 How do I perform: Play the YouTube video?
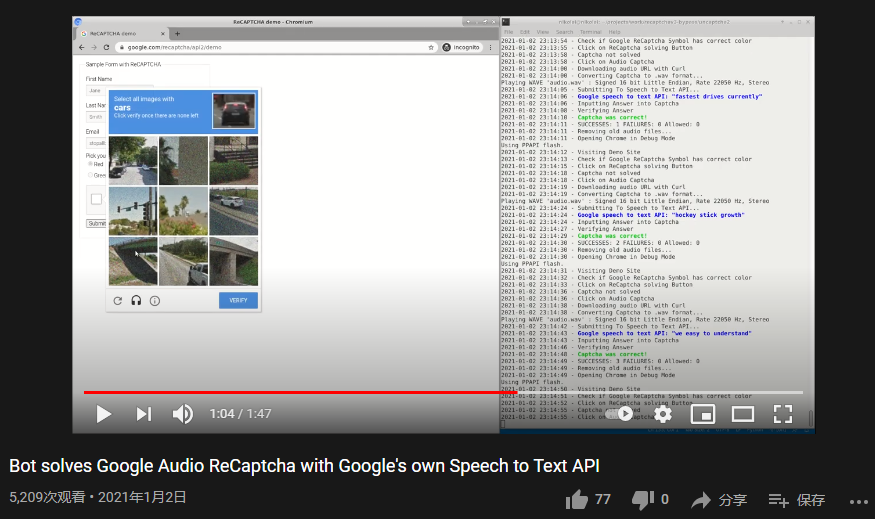pos(104,414)
